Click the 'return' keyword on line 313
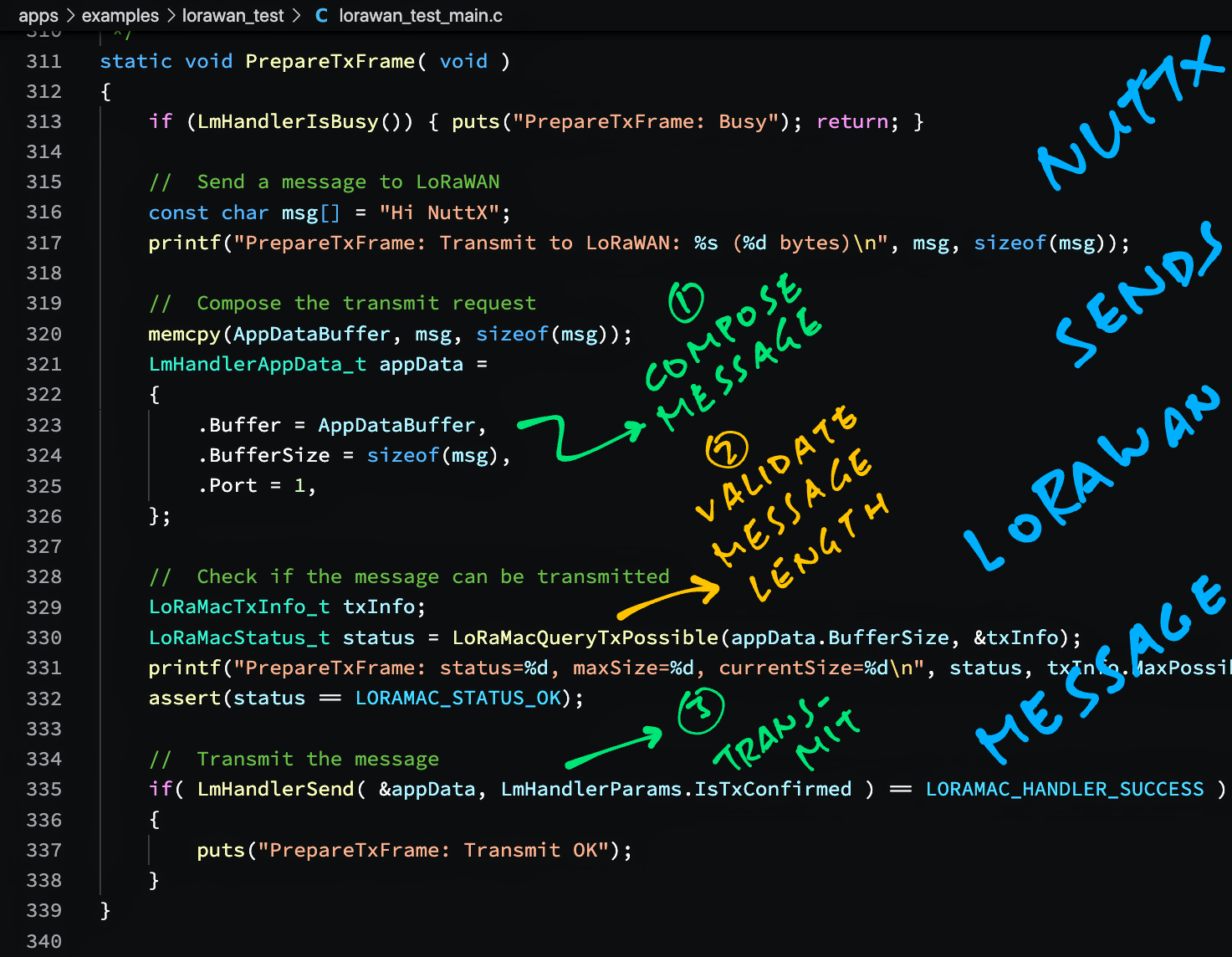 point(852,122)
